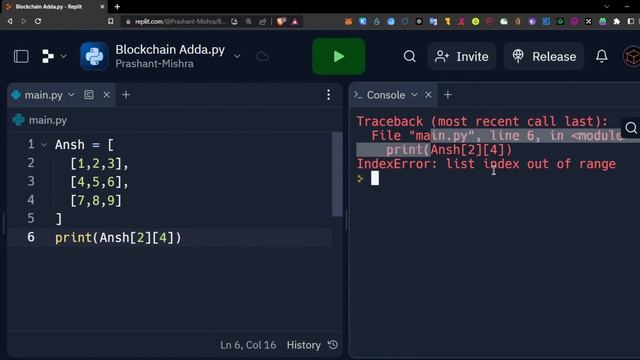The width and height of the screenshot is (640, 360).
Task: Click the 'Ansh = [' code line
Action: 84,145
